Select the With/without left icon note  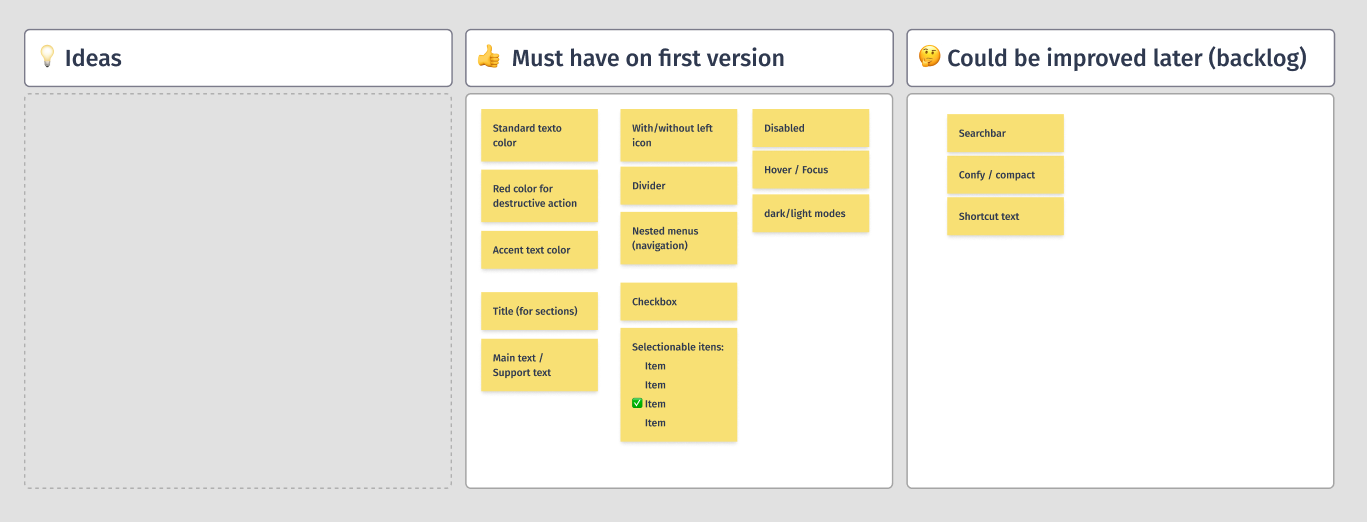pos(678,135)
